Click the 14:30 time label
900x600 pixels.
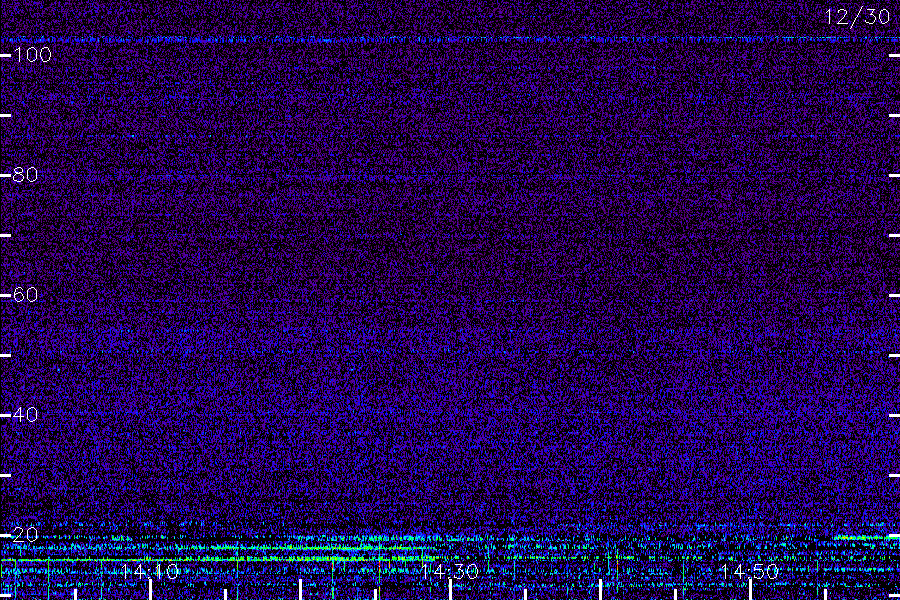(x=449, y=571)
